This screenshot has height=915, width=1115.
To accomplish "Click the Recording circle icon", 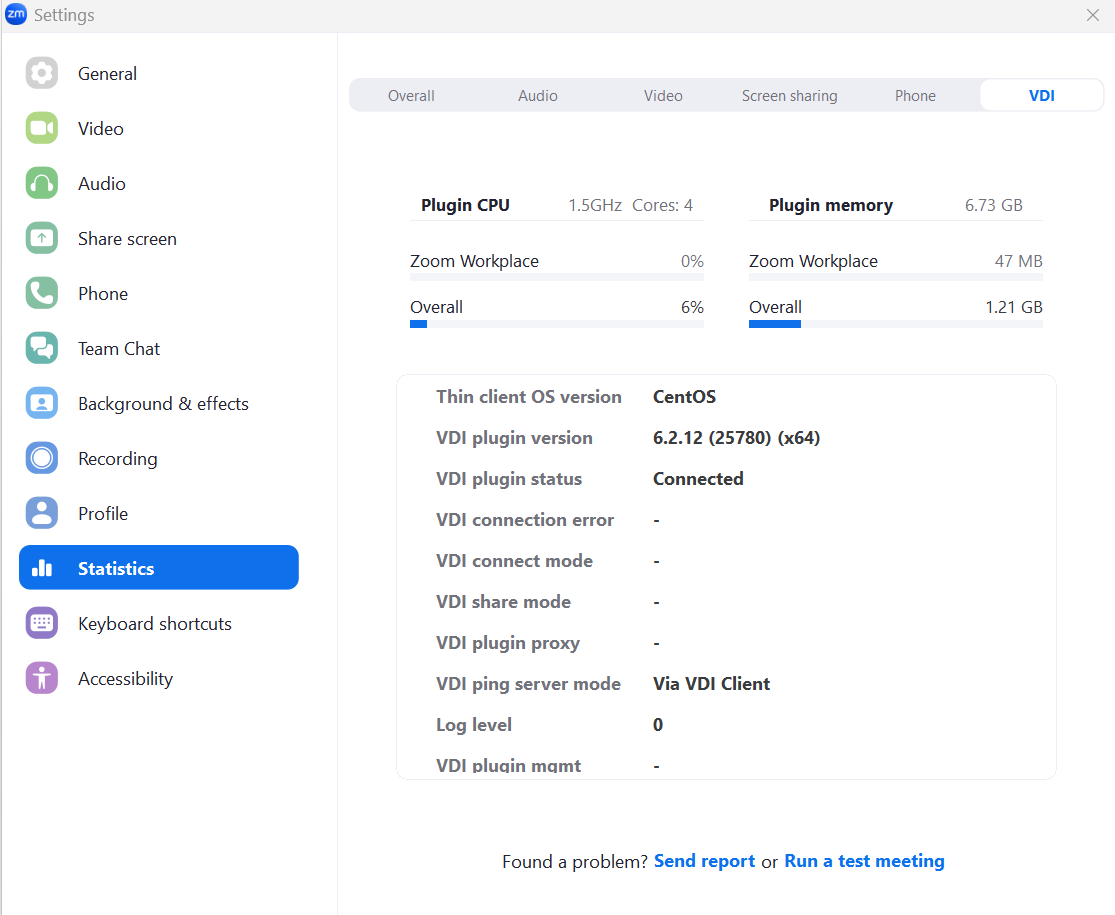I will [x=41, y=459].
